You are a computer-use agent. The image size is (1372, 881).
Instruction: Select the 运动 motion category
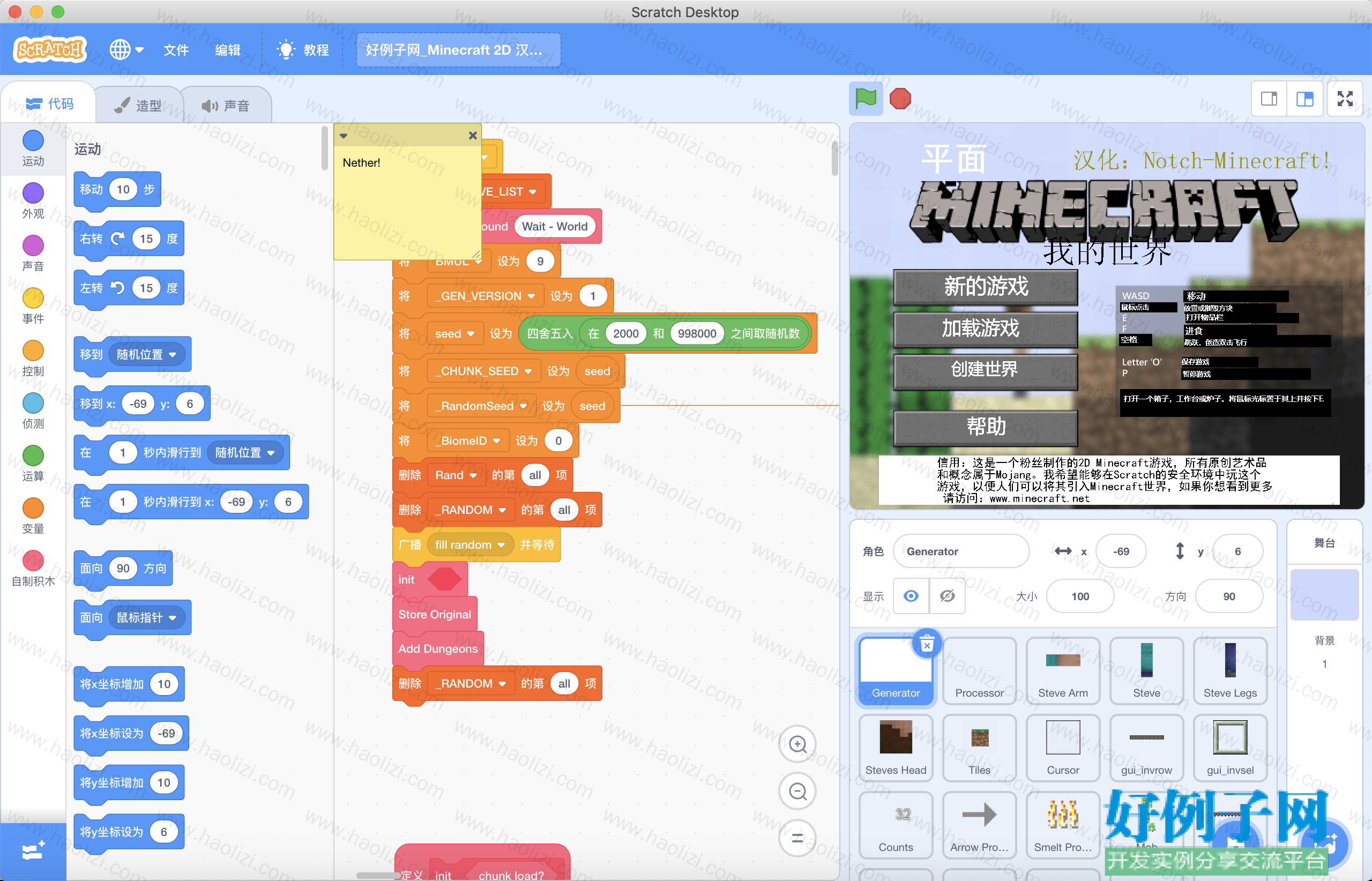click(x=33, y=149)
